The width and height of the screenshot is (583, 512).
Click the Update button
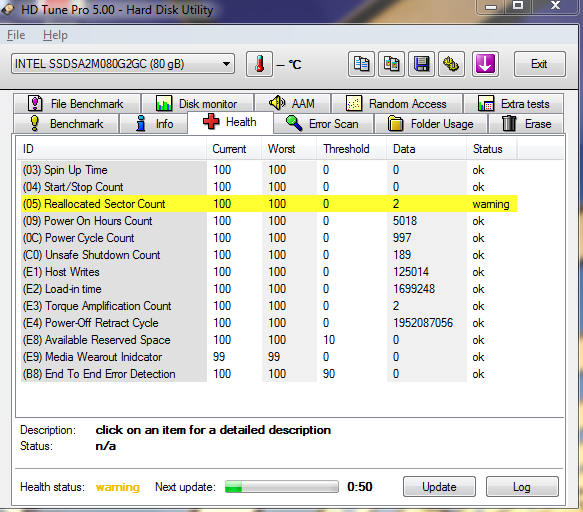pyautogui.click(x=439, y=487)
